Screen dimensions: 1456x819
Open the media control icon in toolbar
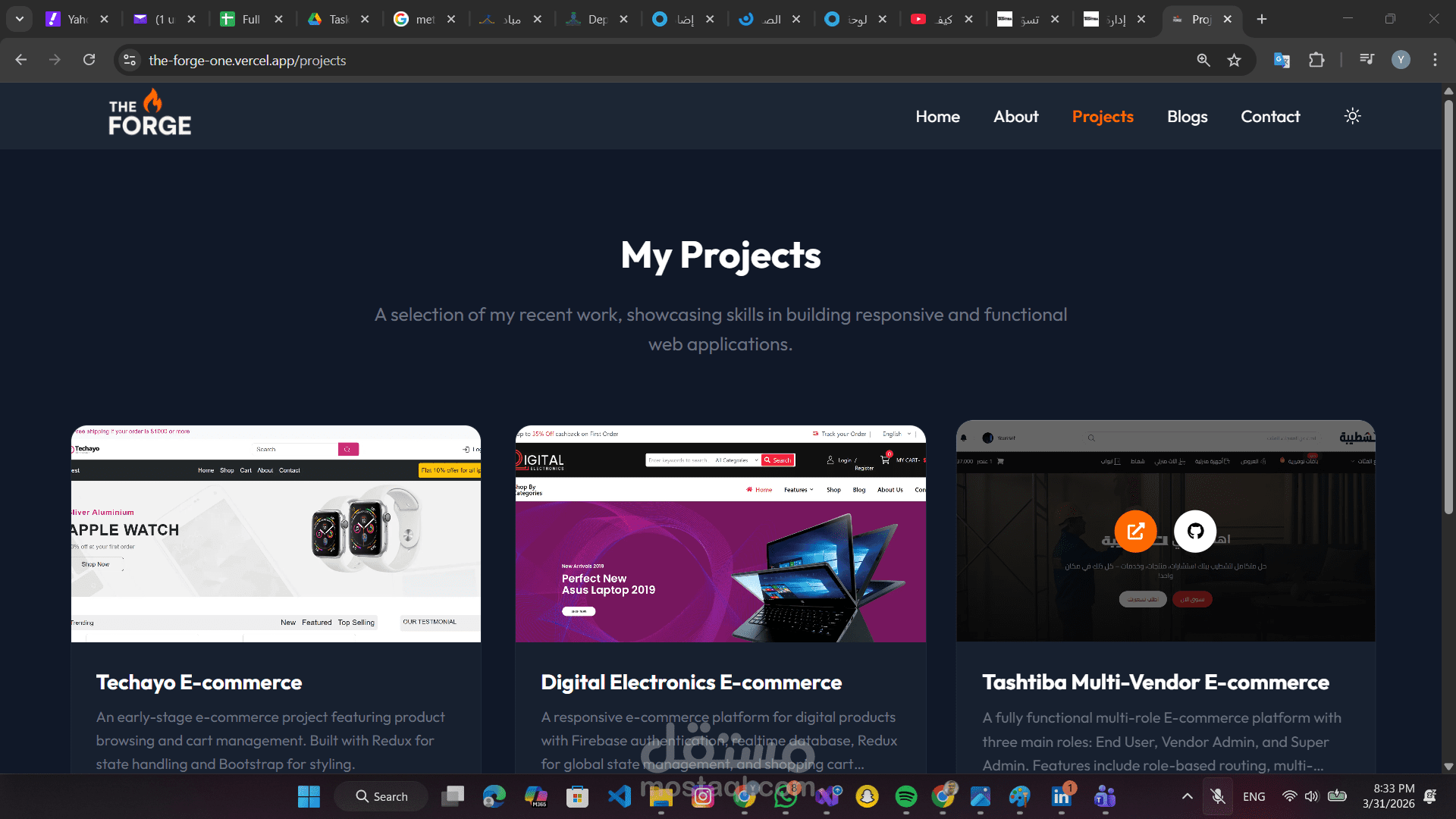click(1367, 60)
